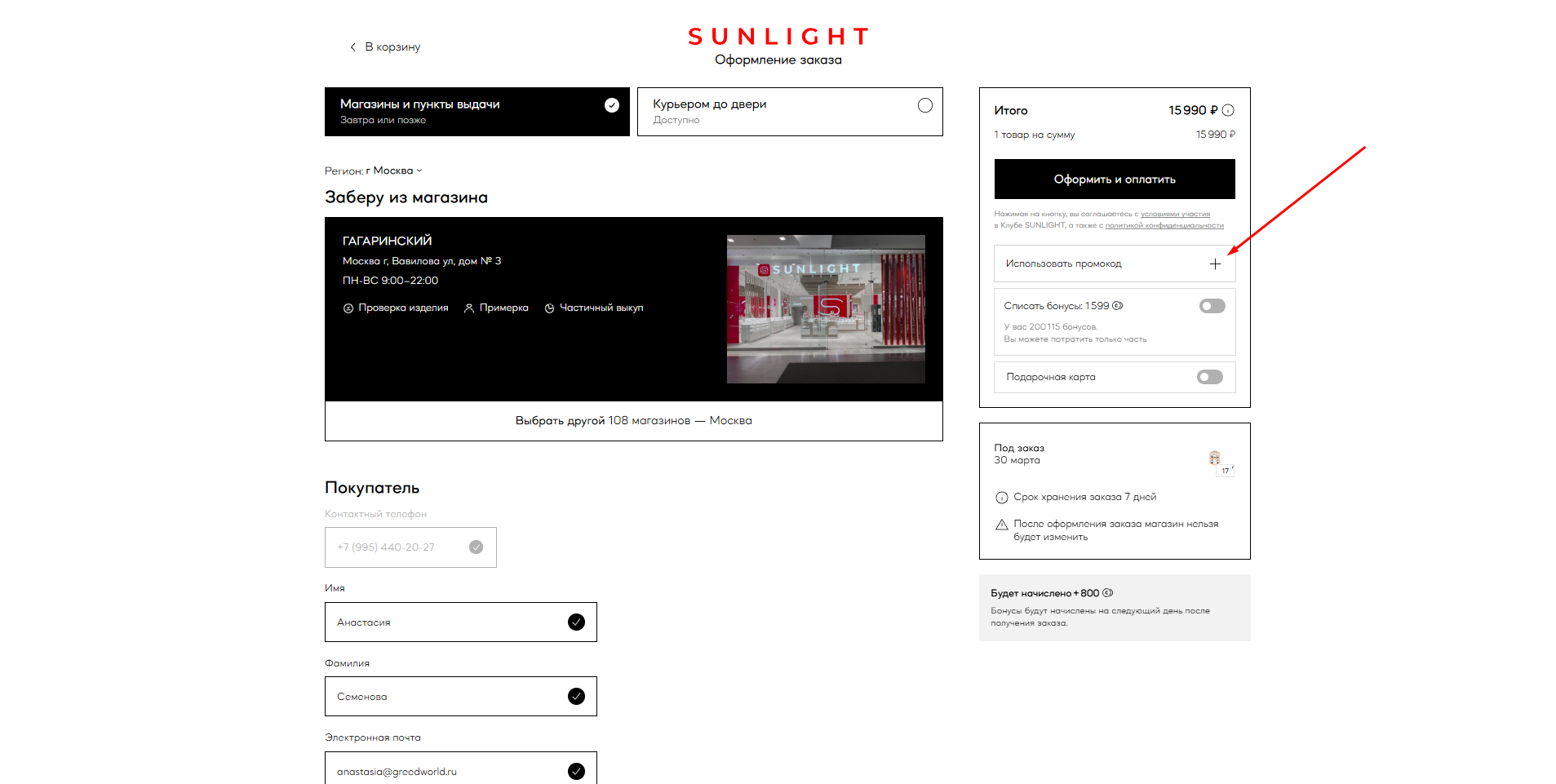
Task: Enable the Списать бонусы toggle
Action: pyautogui.click(x=1212, y=306)
